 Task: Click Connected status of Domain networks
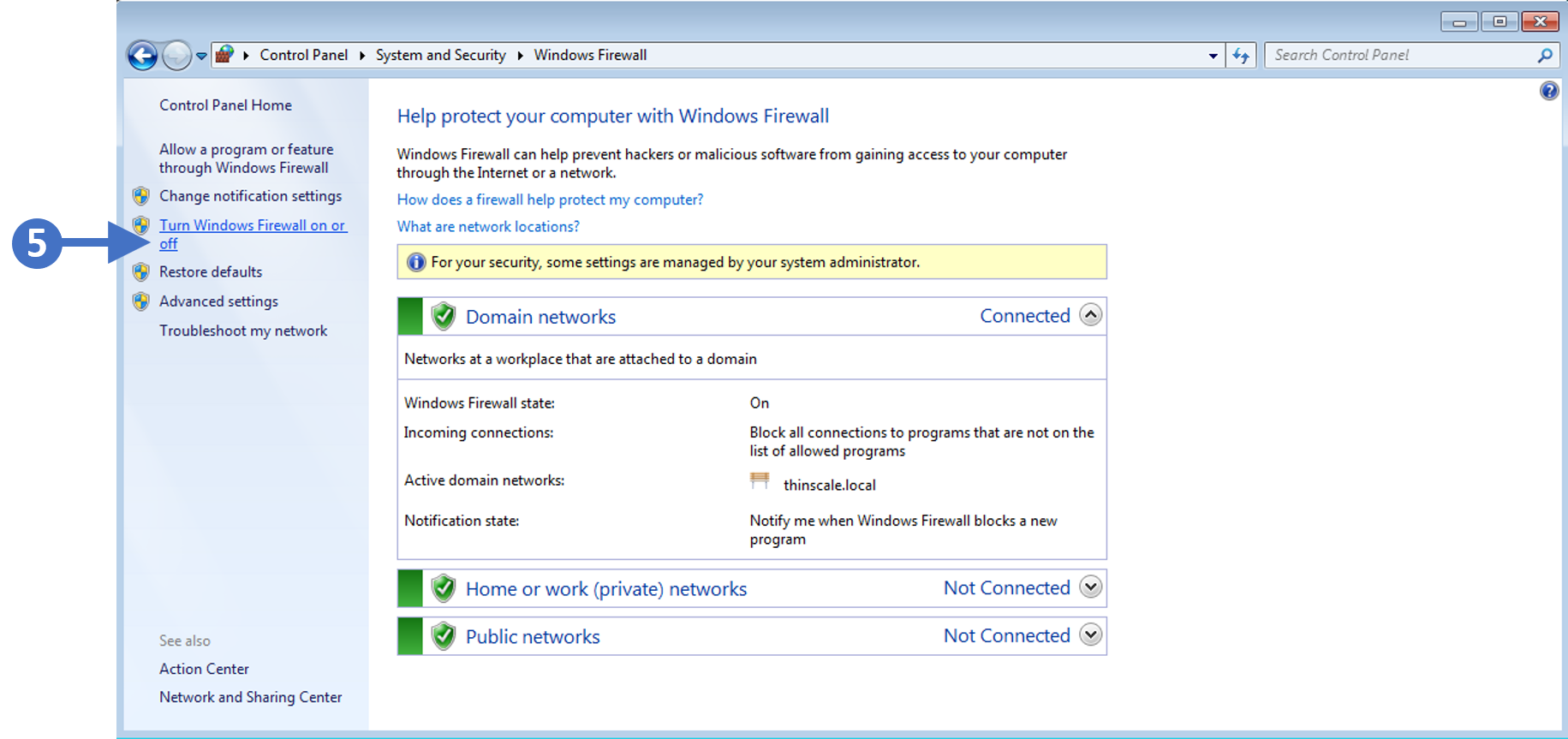point(1025,316)
